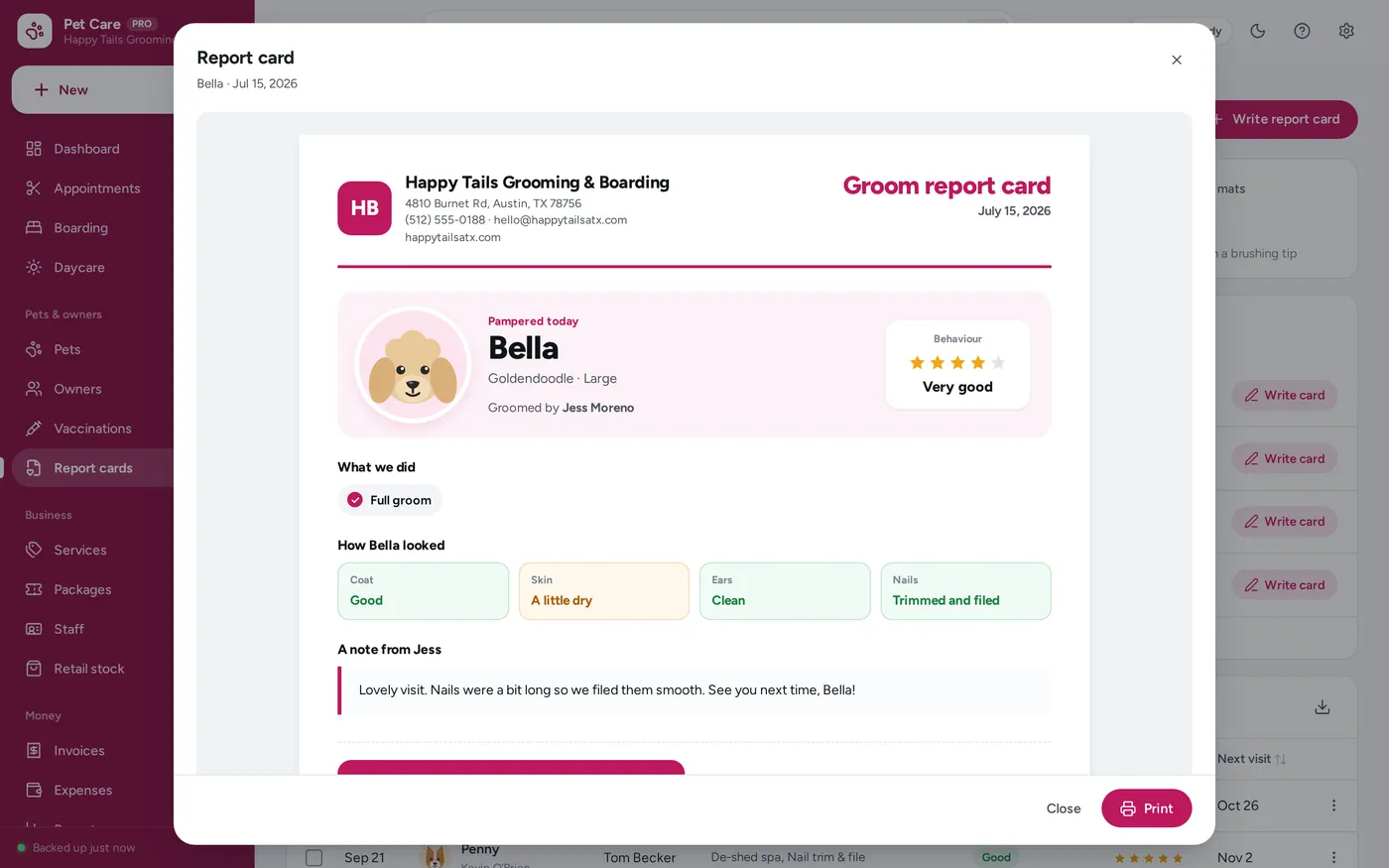Print the report card
The width and height of the screenshot is (1389, 868).
coord(1146,808)
